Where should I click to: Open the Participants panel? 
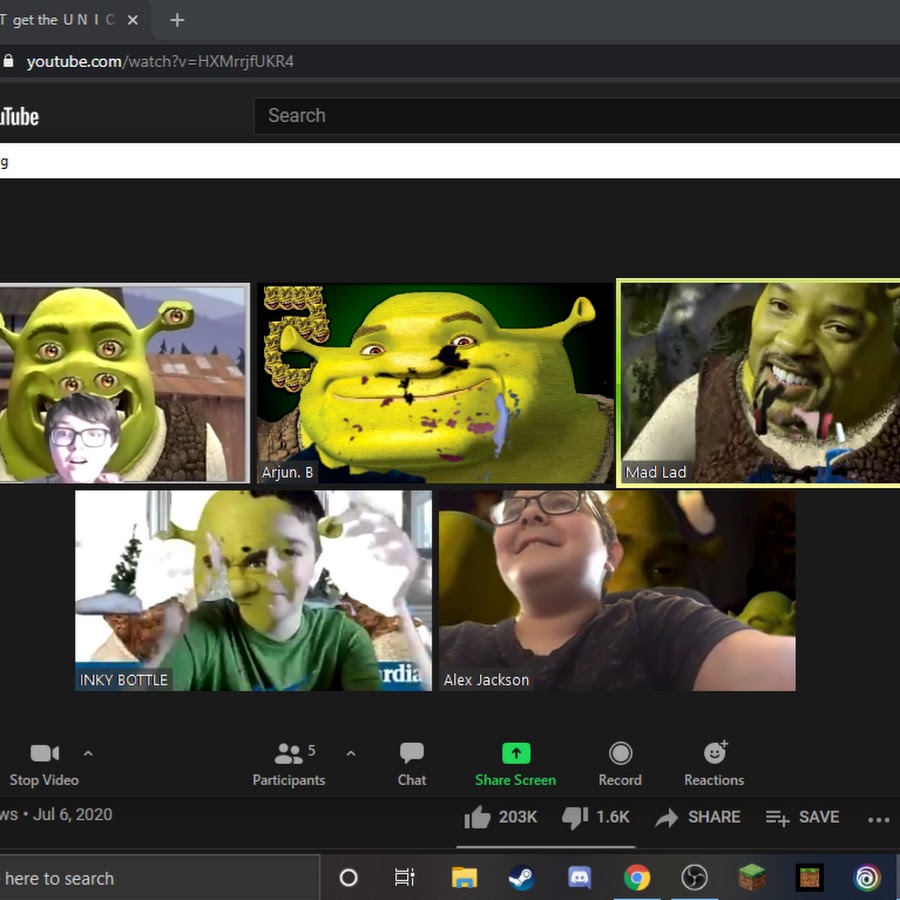click(289, 765)
